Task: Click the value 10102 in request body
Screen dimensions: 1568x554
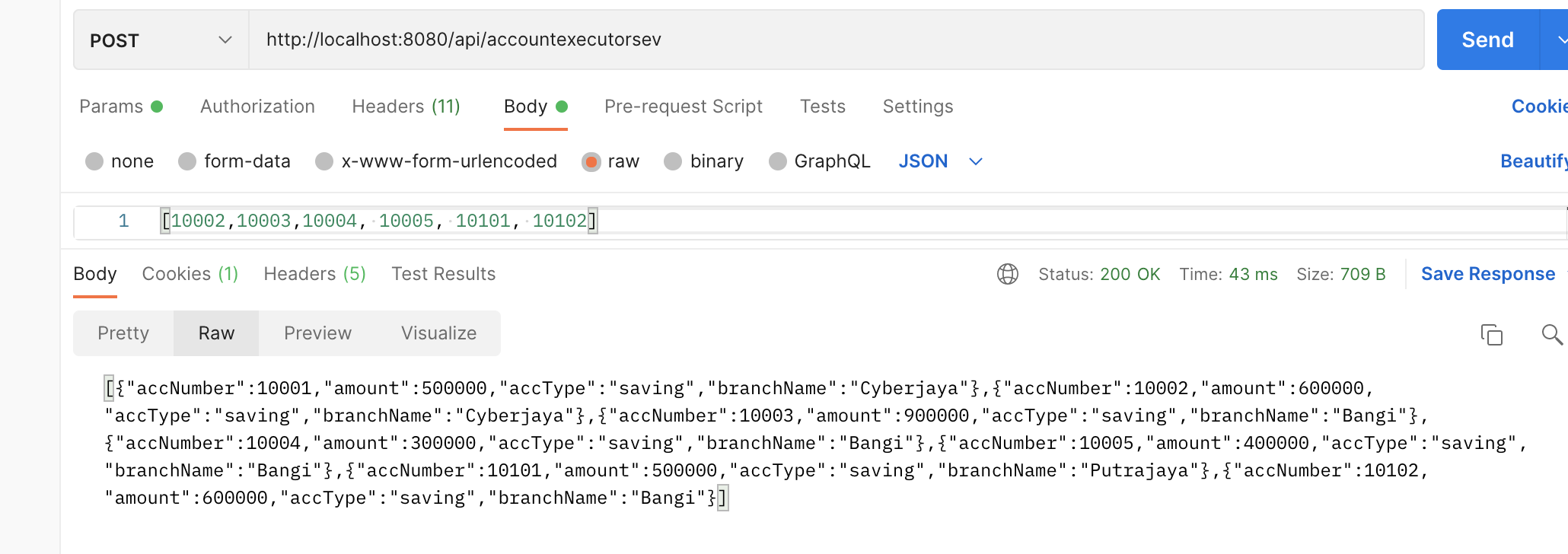Action: click(x=559, y=221)
